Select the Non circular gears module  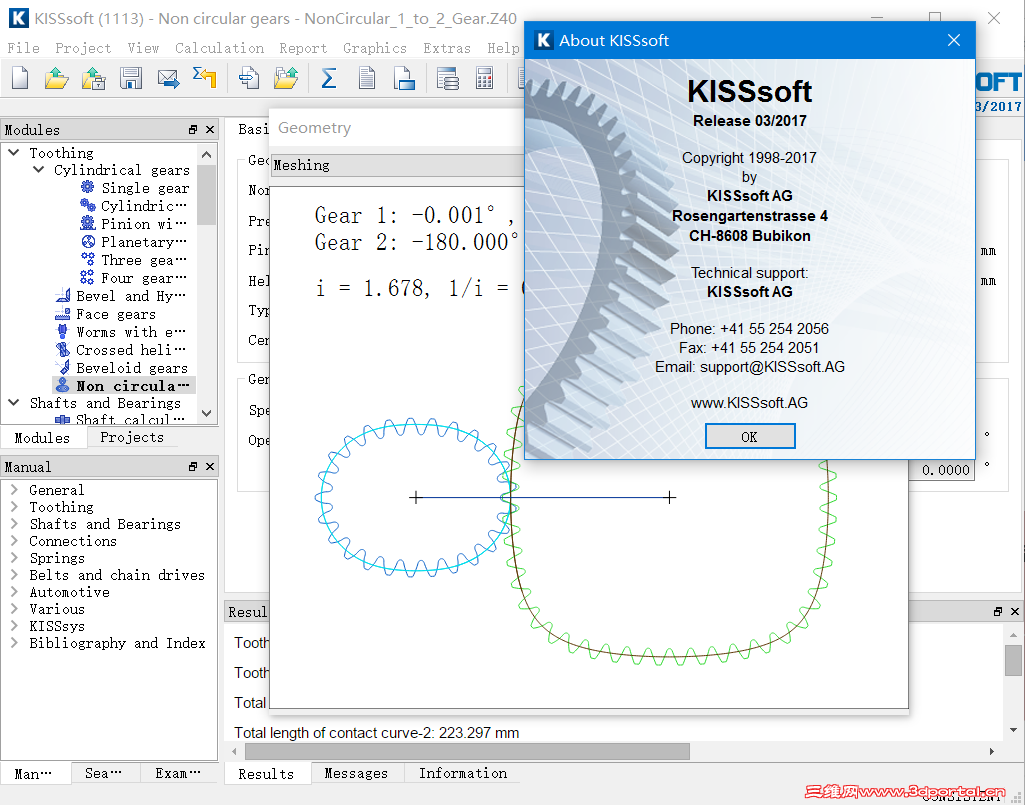click(x=124, y=386)
